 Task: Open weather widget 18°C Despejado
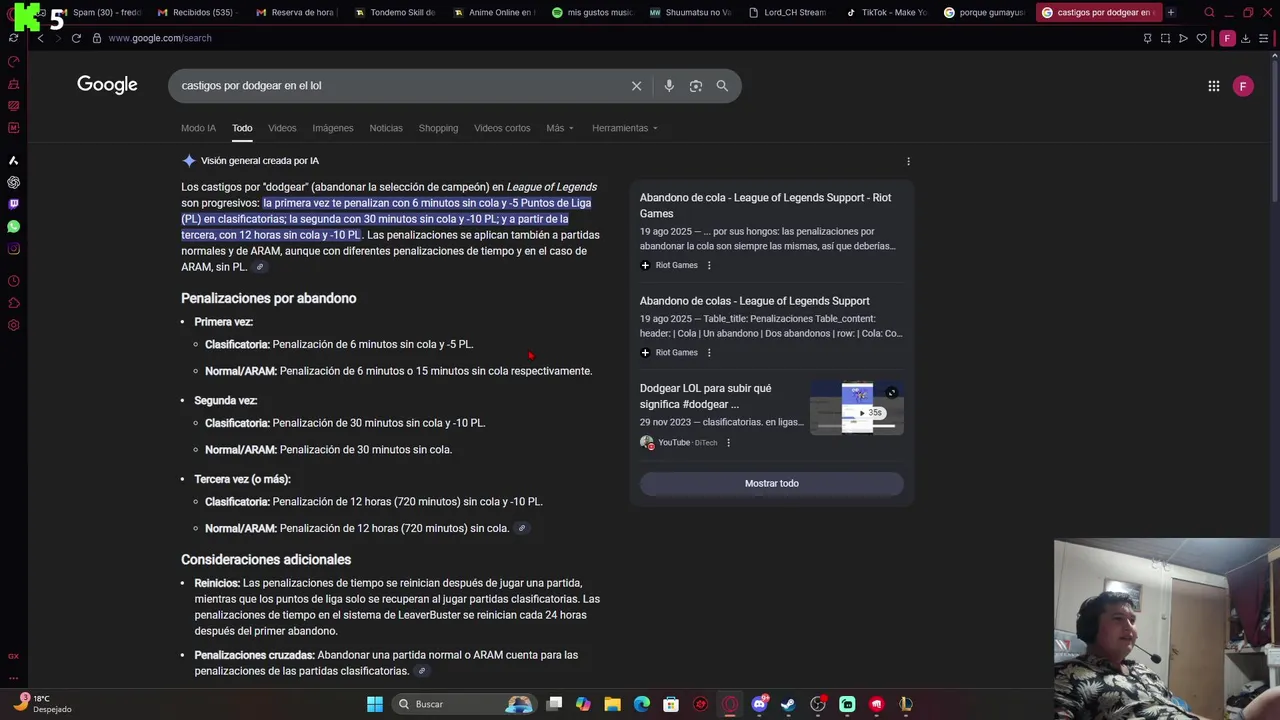(42, 704)
